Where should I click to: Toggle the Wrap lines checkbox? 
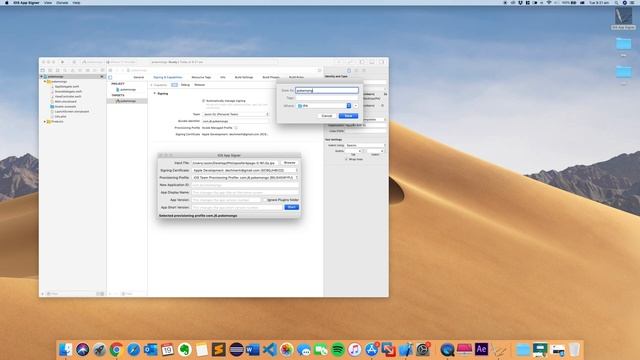(347, 159)
